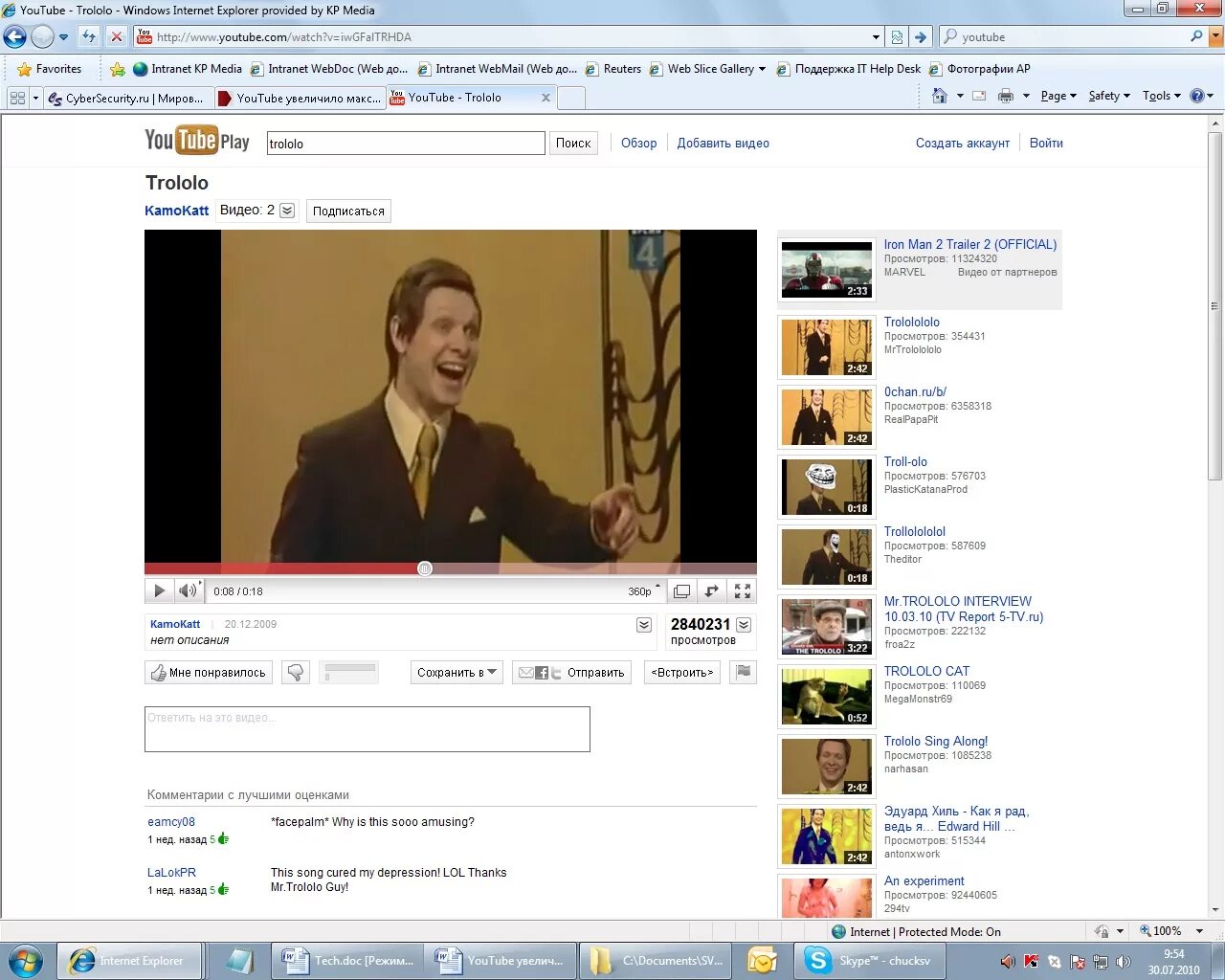Screen dimensions: 1225x980
Task: Click the Read Mail envelope icon
Action: (979, 96)
